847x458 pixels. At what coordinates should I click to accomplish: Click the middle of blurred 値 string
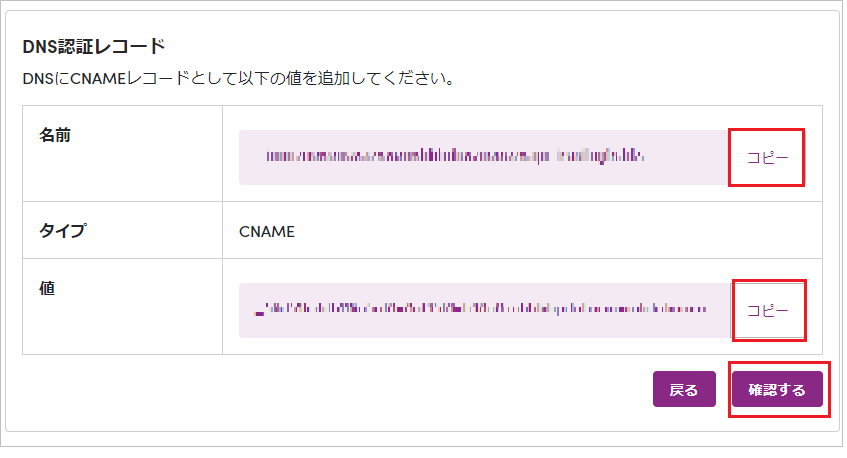481,309
